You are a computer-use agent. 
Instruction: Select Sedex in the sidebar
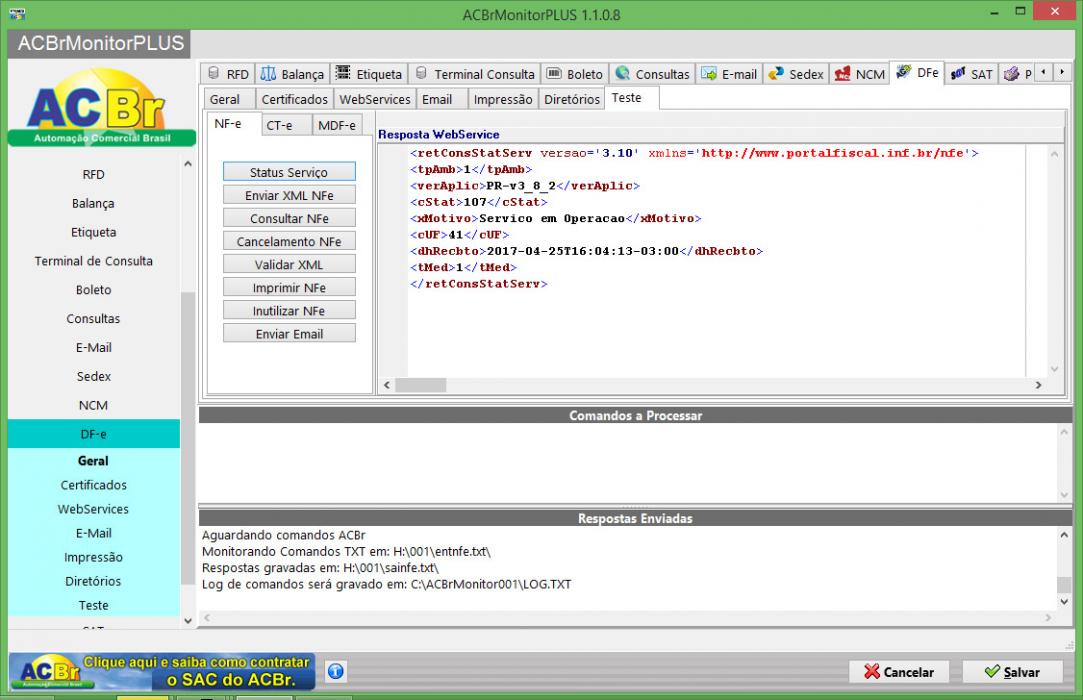94,377
